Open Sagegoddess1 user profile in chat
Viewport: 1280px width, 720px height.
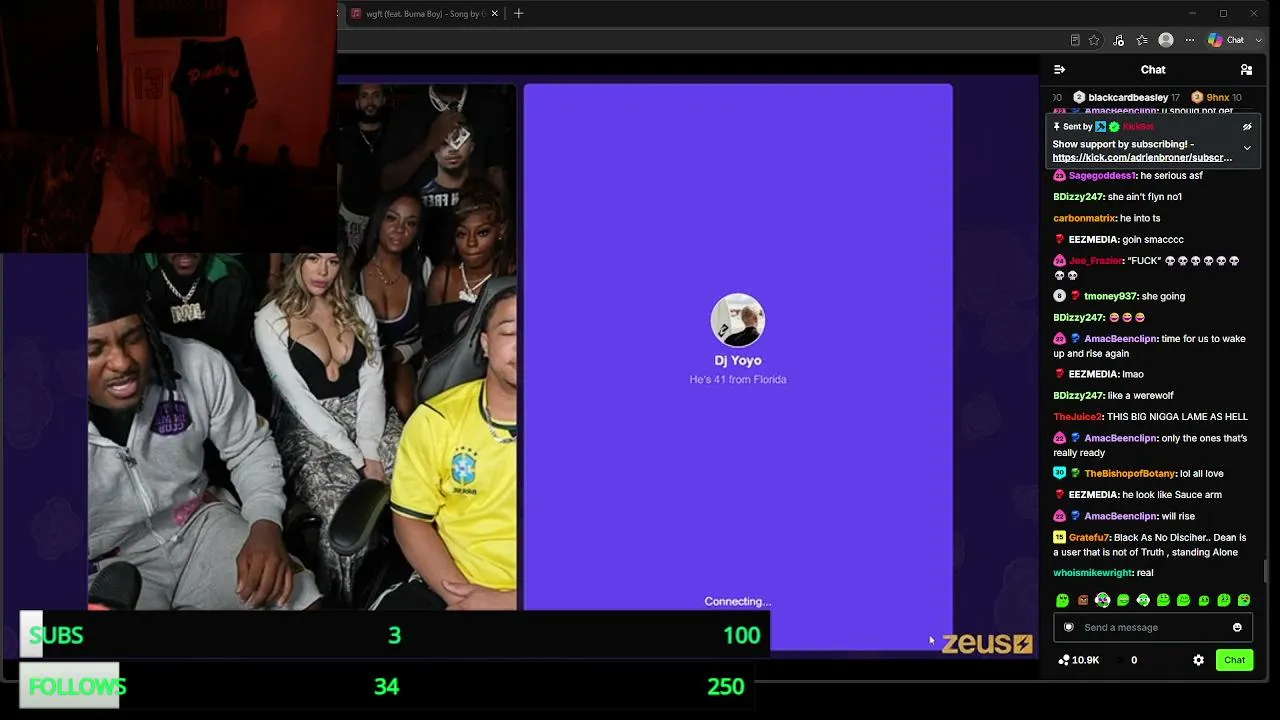(x=1102, y=176)
